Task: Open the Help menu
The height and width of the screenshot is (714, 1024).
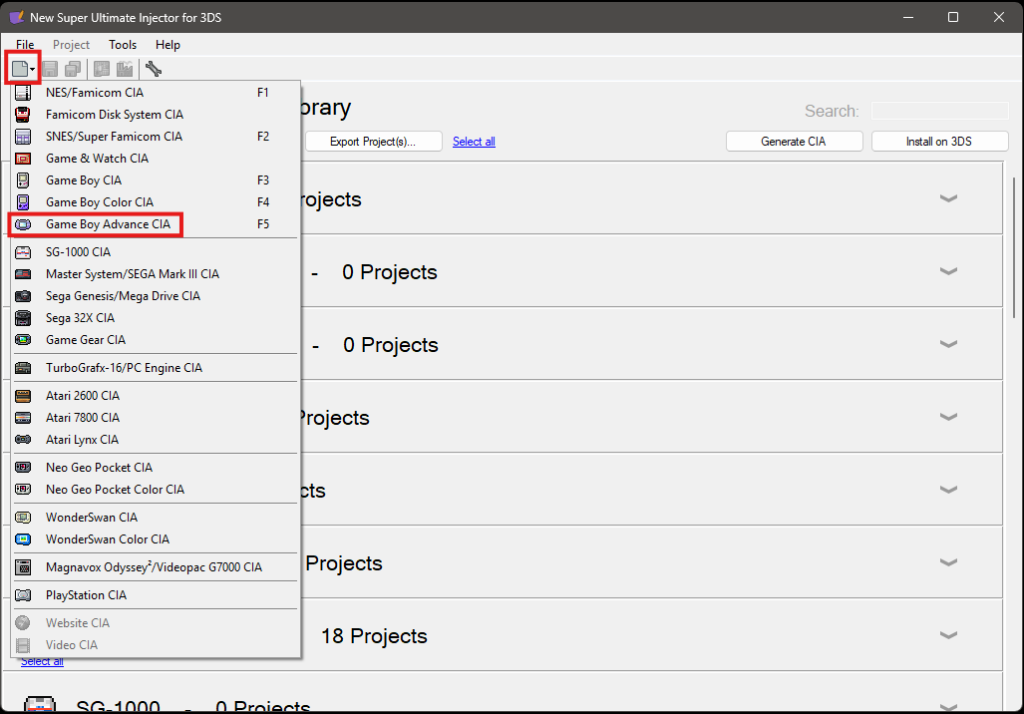Action: (x=168, y=44)
